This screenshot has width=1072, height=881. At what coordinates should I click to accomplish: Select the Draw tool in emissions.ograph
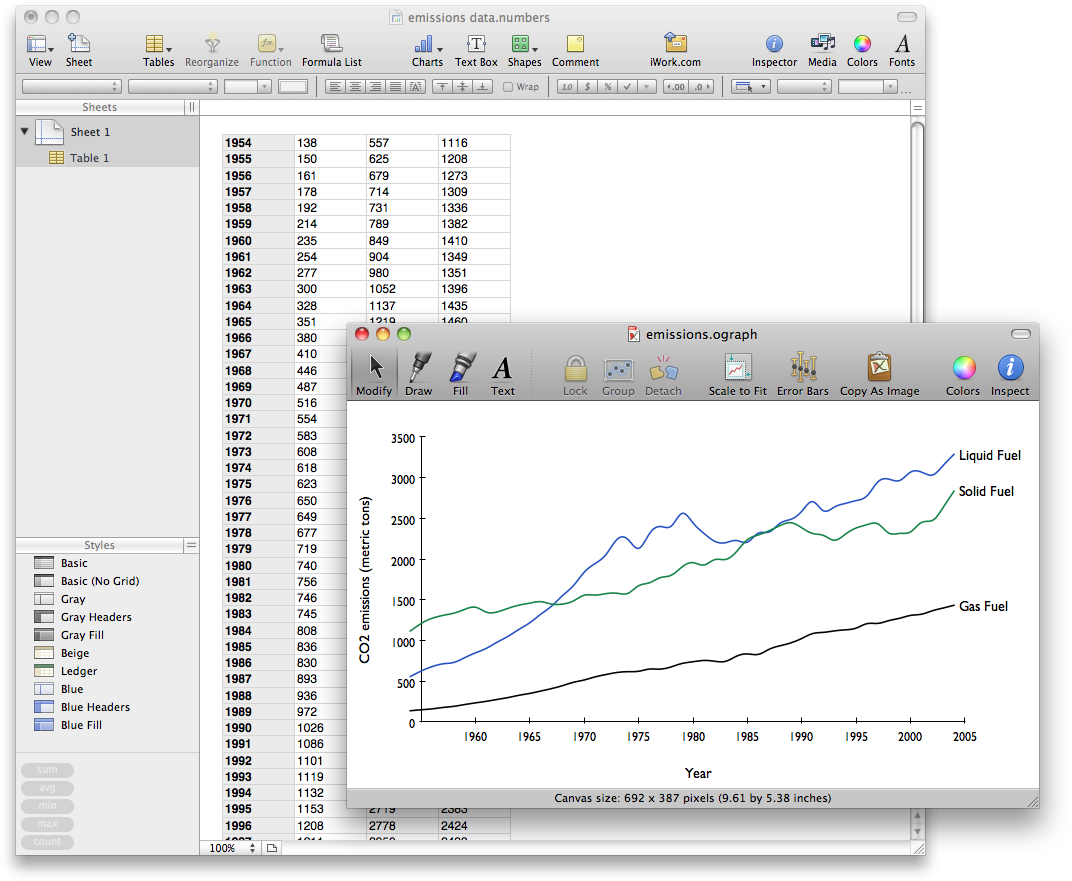[x=418, y=368]
